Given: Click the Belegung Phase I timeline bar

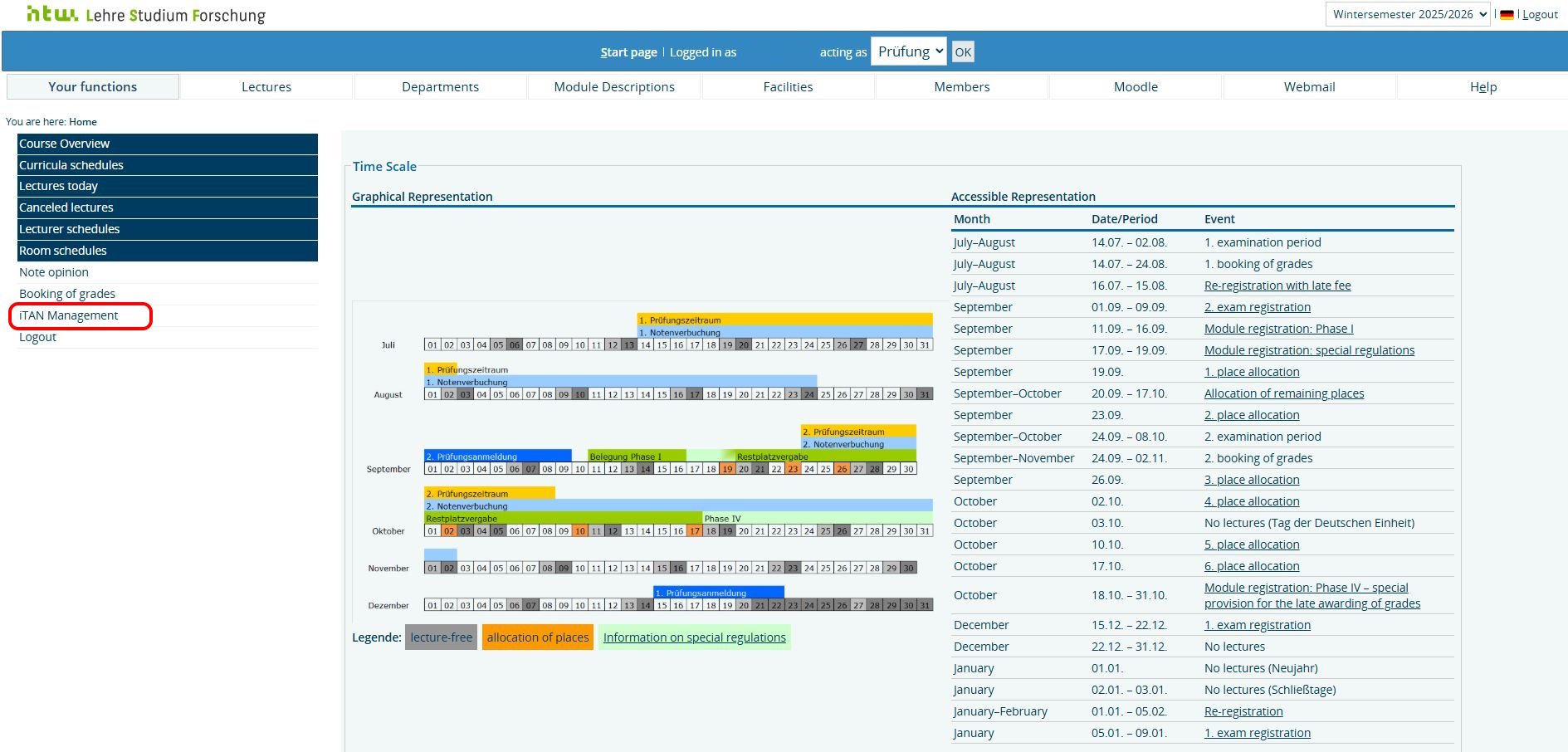Looking at the screenshot, I should 636,456.
